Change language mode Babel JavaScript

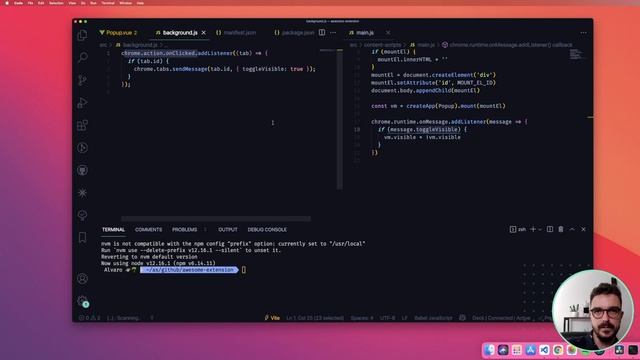pos(433,318)
